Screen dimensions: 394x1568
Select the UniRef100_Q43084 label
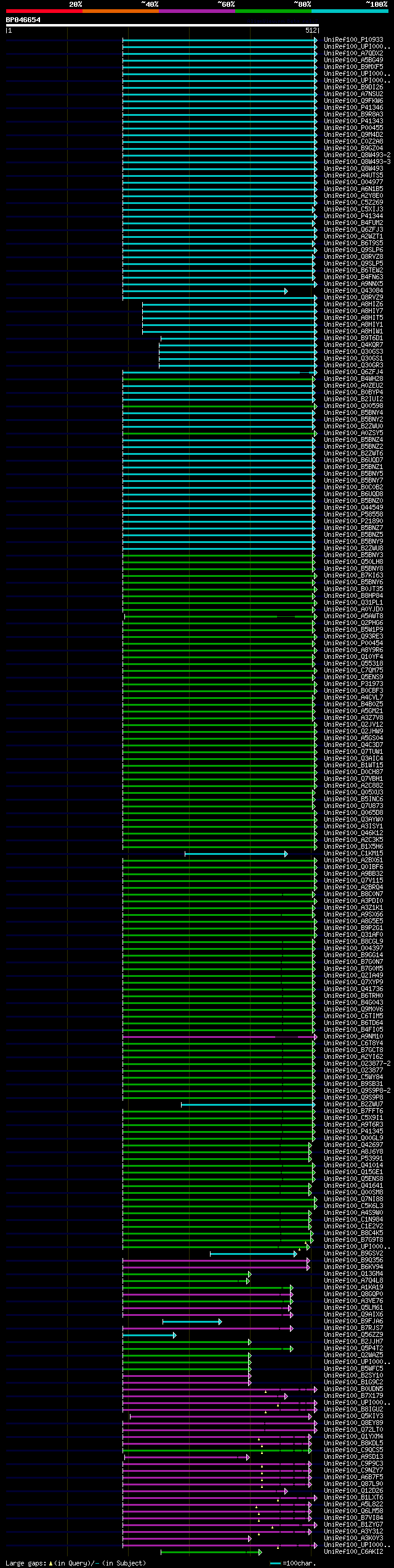(353, 291)
